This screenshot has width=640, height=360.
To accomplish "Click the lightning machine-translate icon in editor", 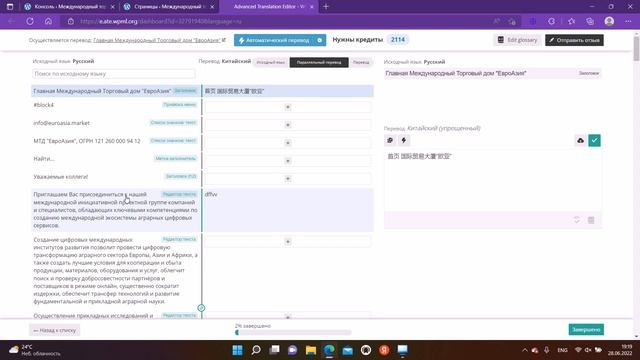I will pyautogui.click(x=404, y=140).
